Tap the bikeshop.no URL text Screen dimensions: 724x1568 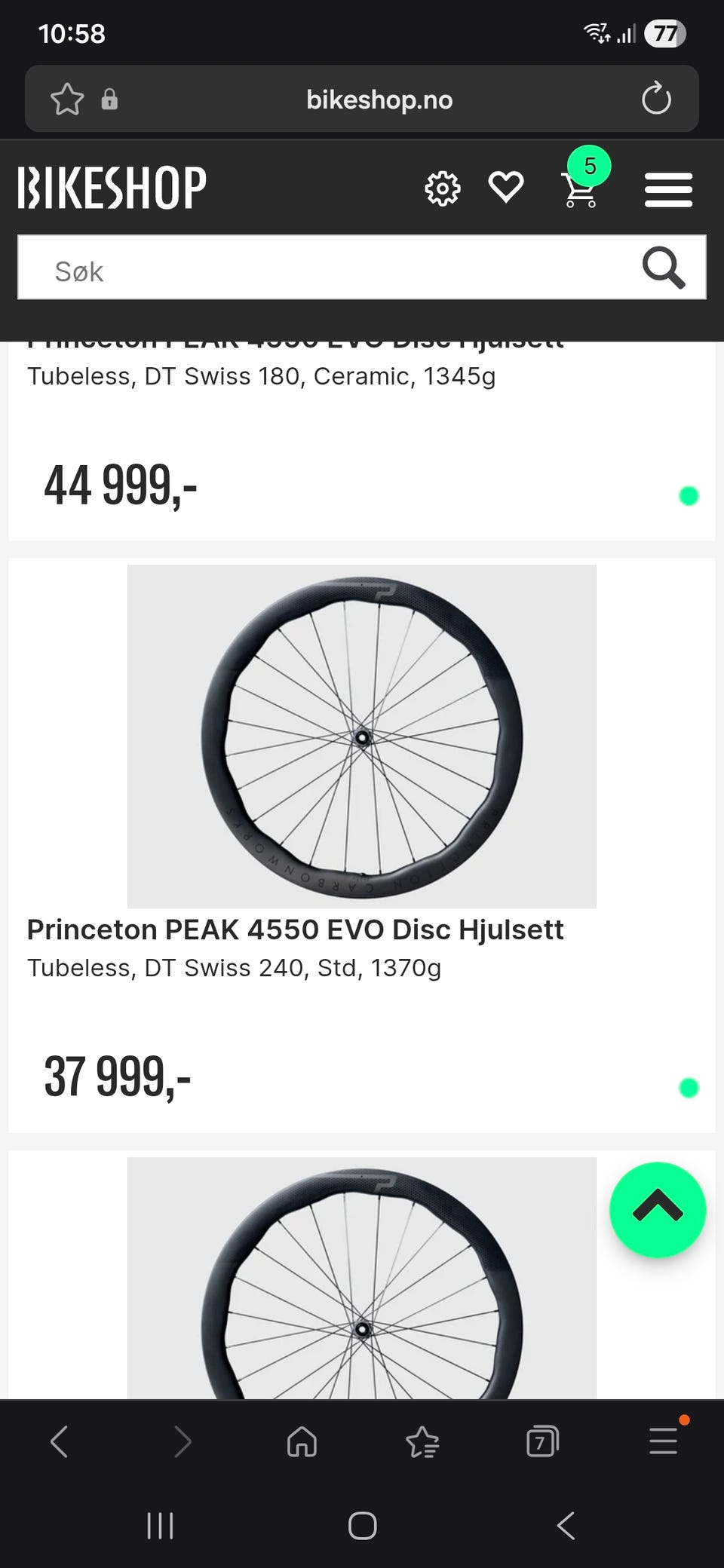(379, 100)
